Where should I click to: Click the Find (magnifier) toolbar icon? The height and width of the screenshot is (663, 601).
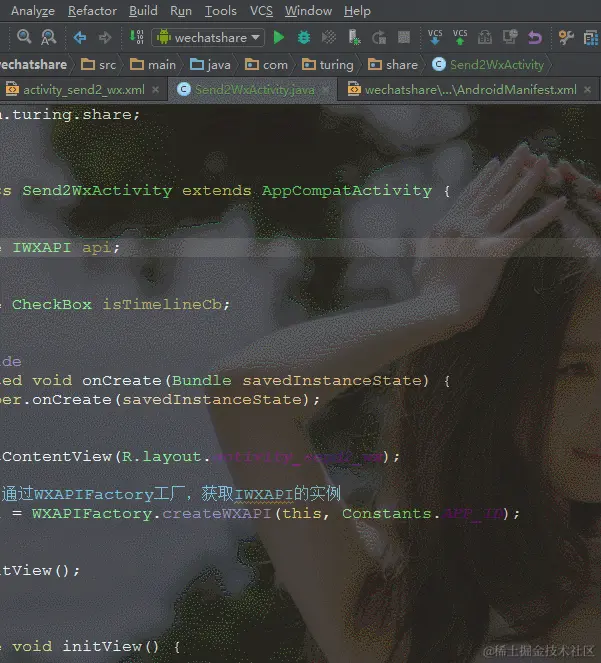(x=24, y=37)
